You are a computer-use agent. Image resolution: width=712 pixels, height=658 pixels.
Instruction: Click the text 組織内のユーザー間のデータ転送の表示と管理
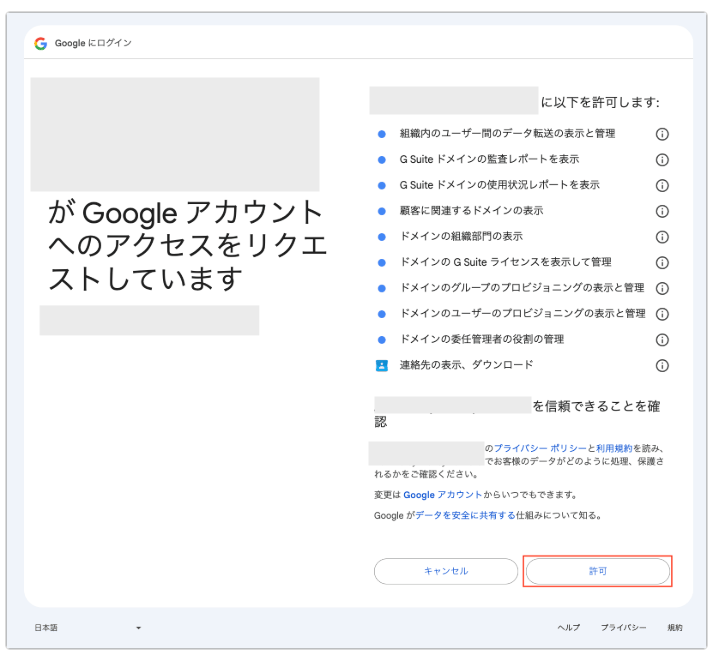coord(507,134)
